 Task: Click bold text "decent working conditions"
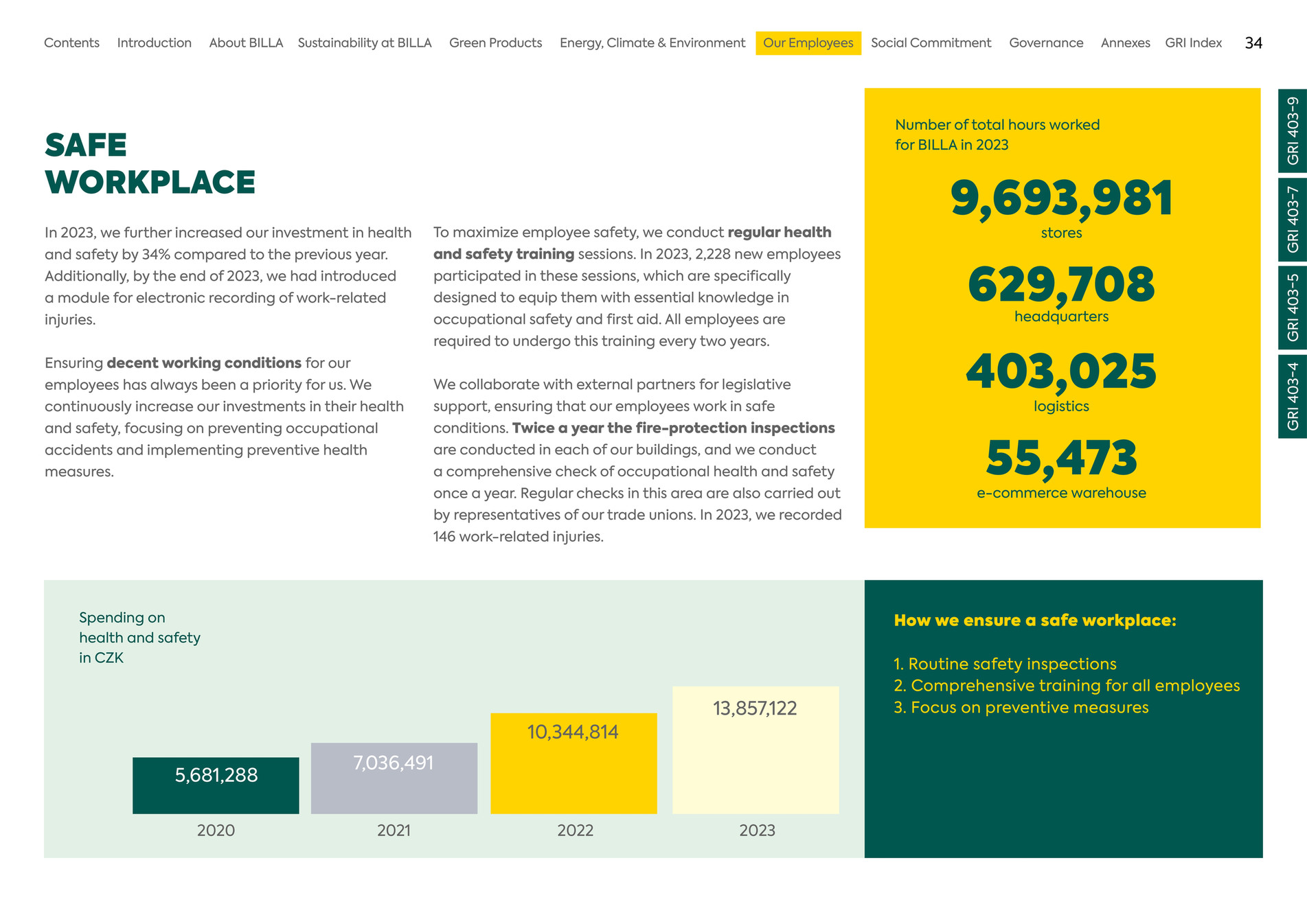tap(204, 363)
